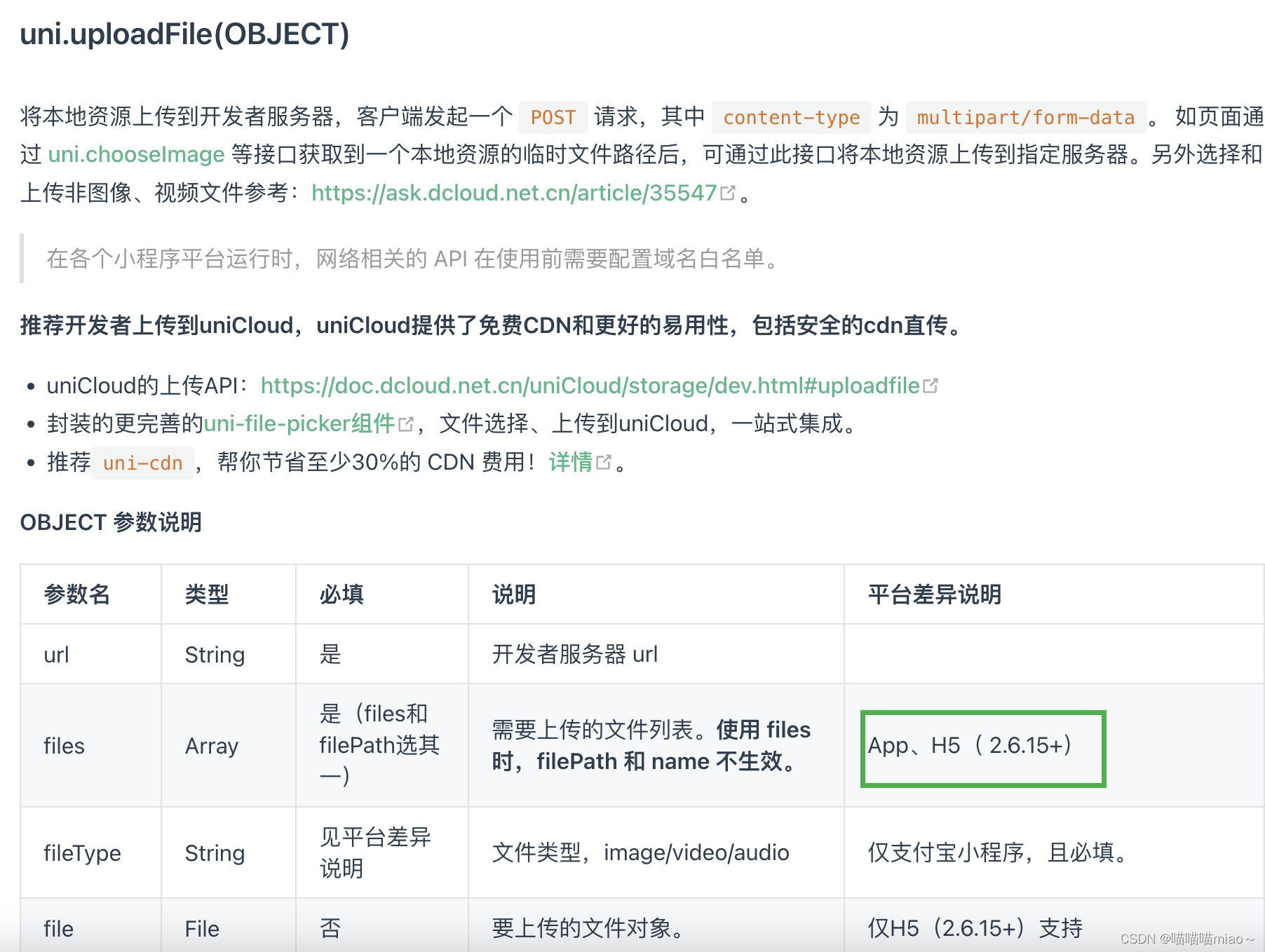This screenshot has height=952, width=1265.
Task: Open the ask.dcloud.net.cn article 35547 link
Action: pos(514,192)
